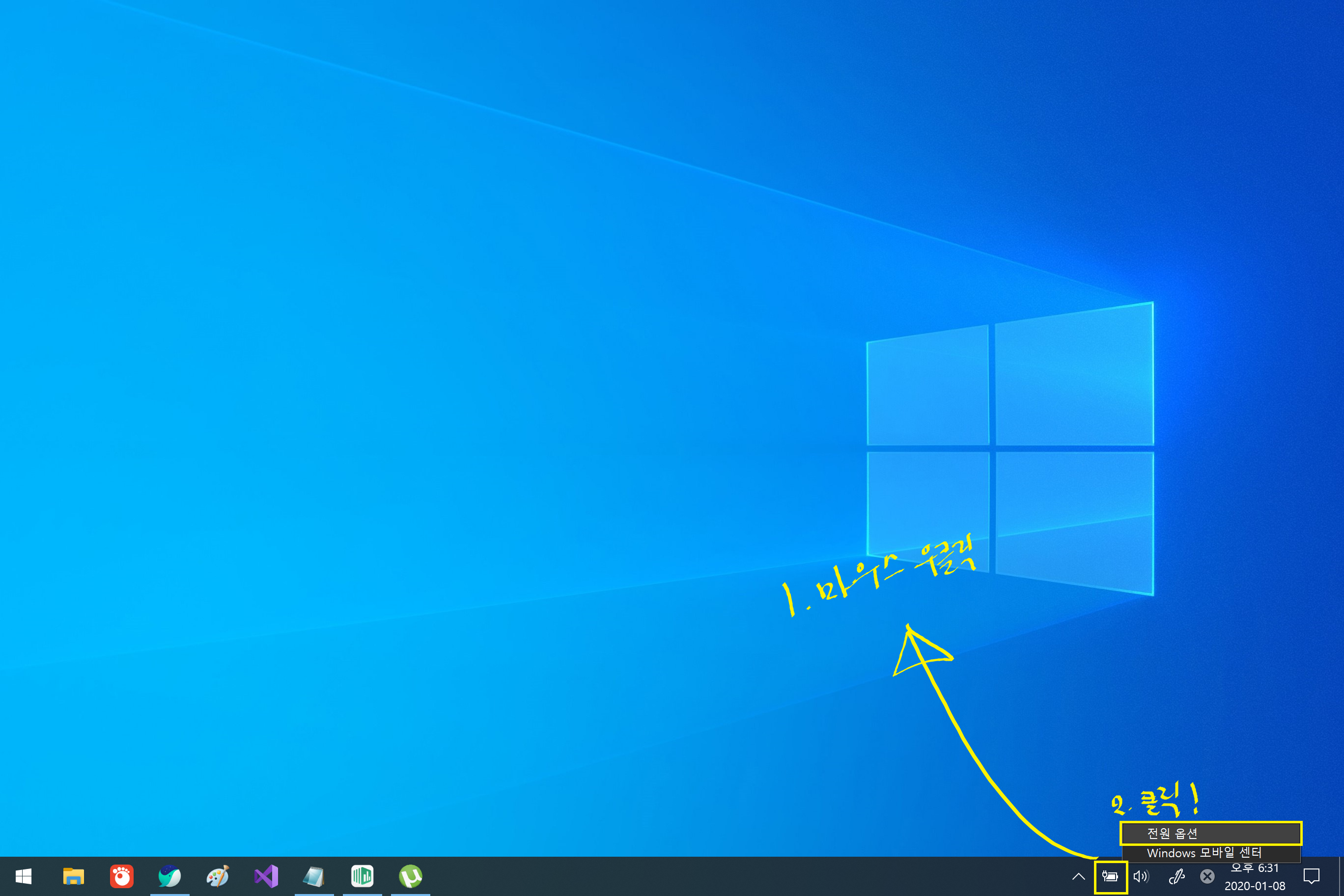Switch to the Naver Whale browser
The height and width of the screenshot is (896, 1344).
coord(169,876)
